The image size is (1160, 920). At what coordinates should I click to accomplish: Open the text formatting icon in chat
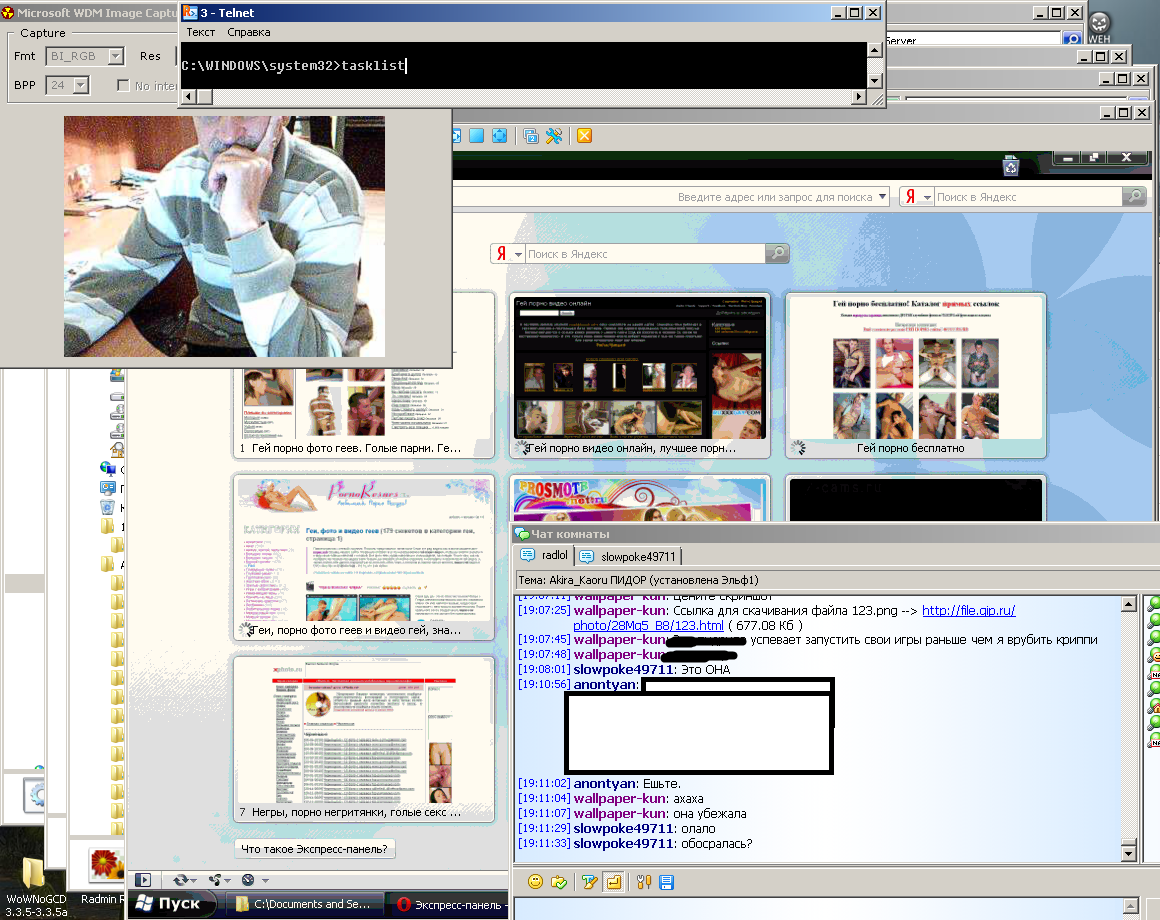click(x=590, y=882)
